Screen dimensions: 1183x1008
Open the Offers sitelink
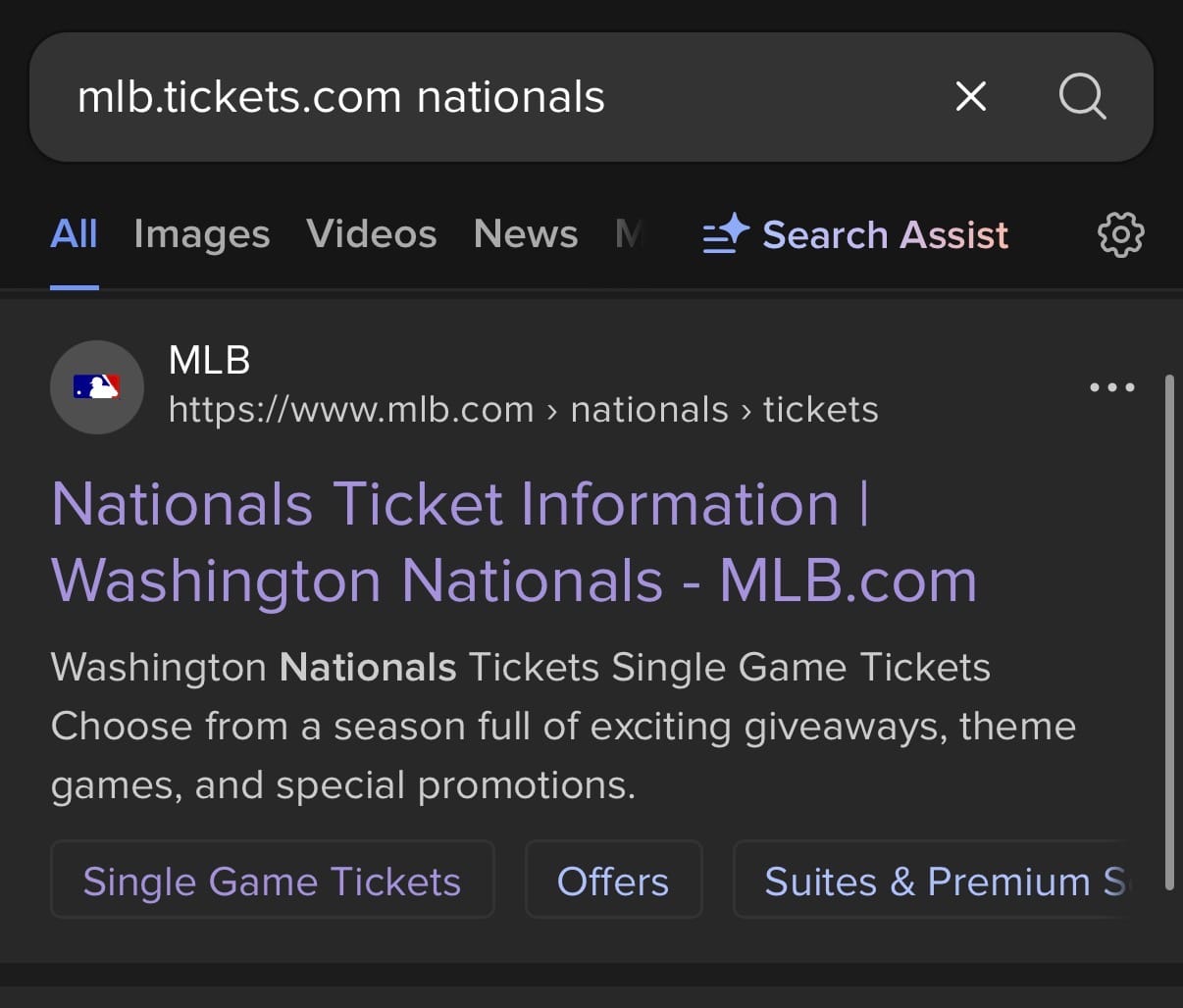pos(613,881)
